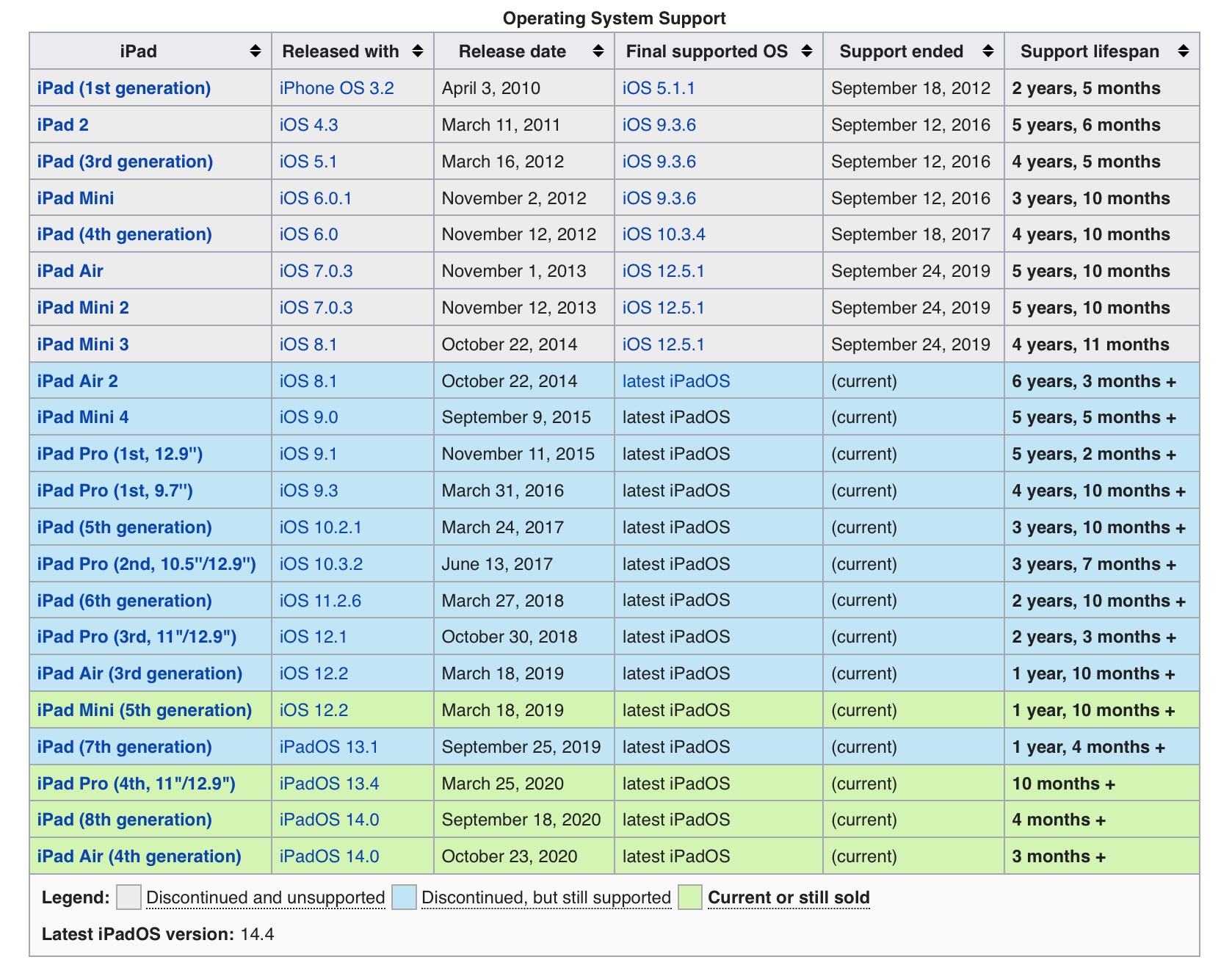
Task: Sort by Release date column arrows
Action: [598, 51]
